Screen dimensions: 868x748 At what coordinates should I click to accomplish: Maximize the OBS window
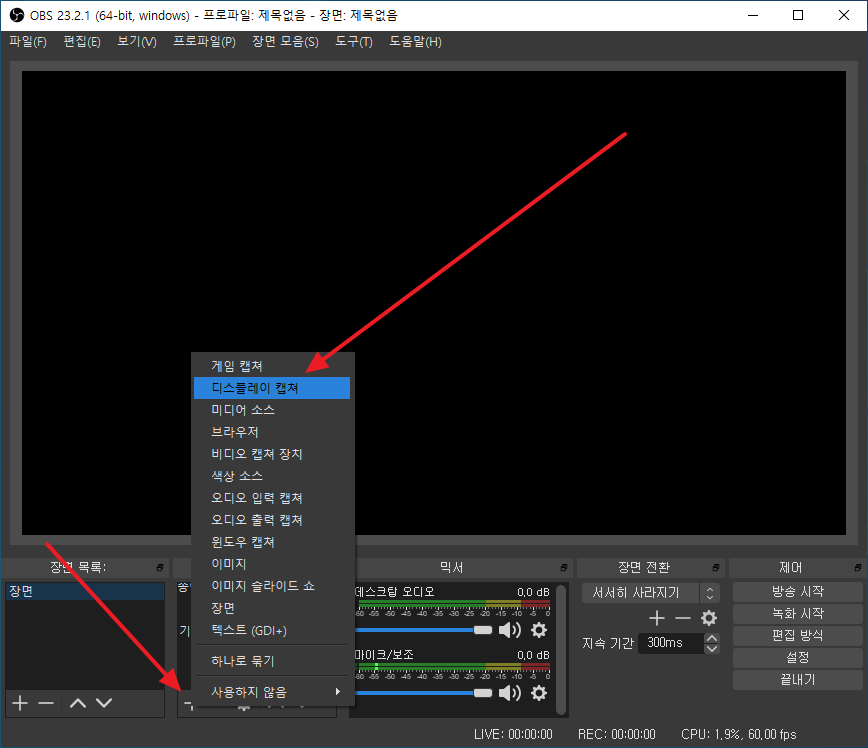pyautogui.click(x=798, y=15)
